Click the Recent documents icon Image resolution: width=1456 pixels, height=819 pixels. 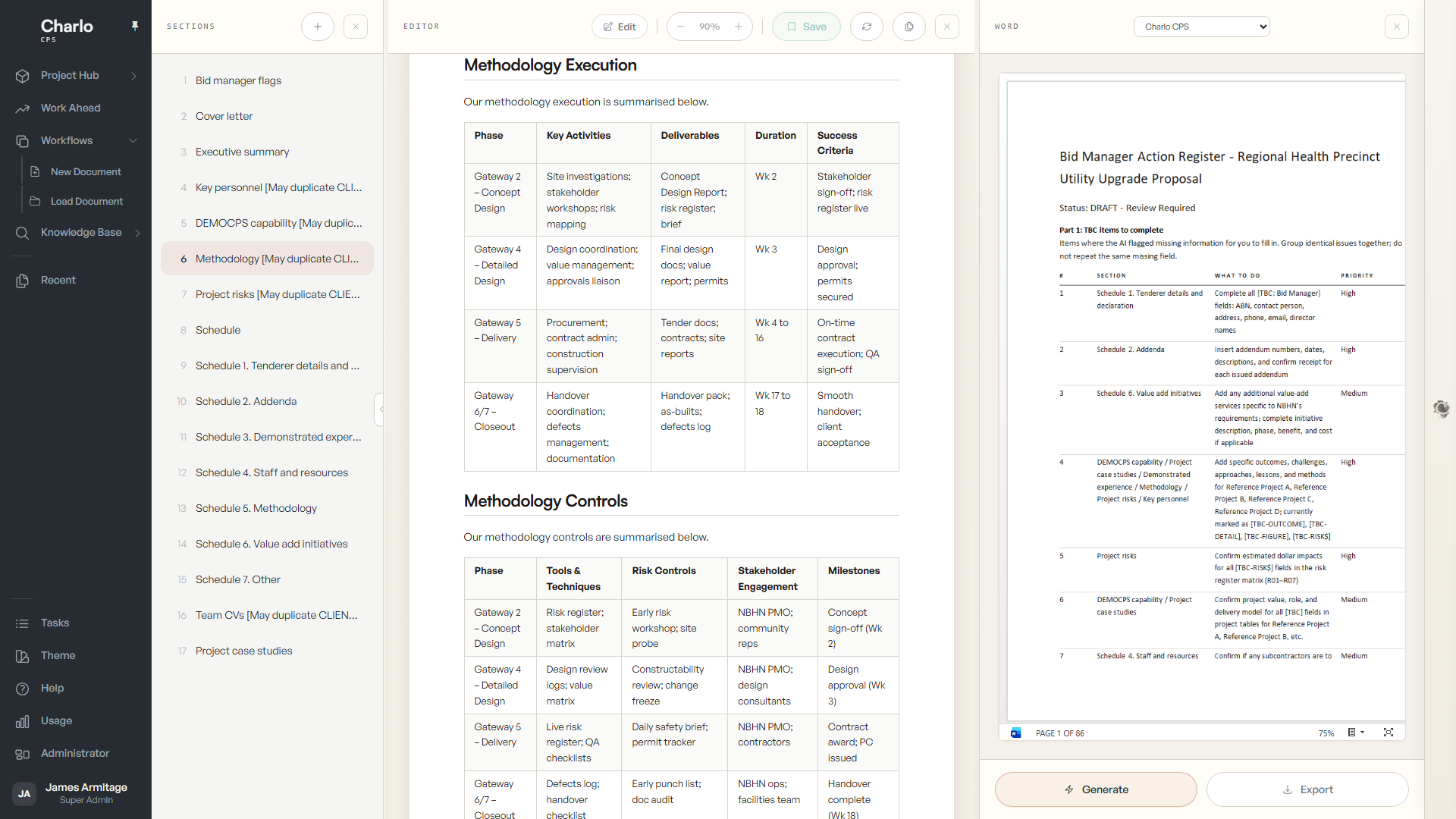tap(22, 281)
